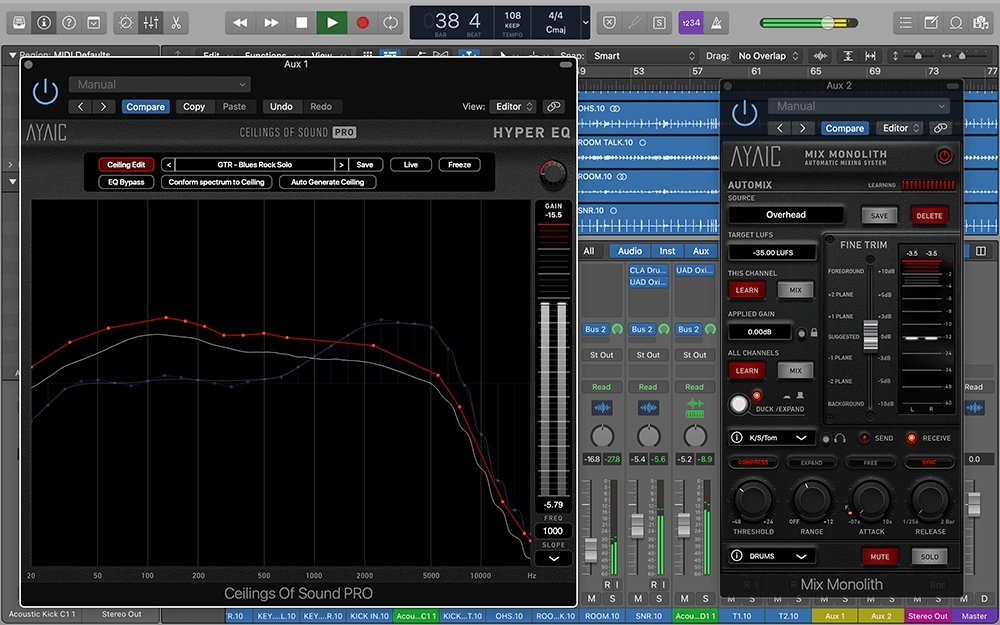The height and width of the screenshot is (625, 1000).
Task: Stop playback in transport
Action: click(x=302, y=23)
